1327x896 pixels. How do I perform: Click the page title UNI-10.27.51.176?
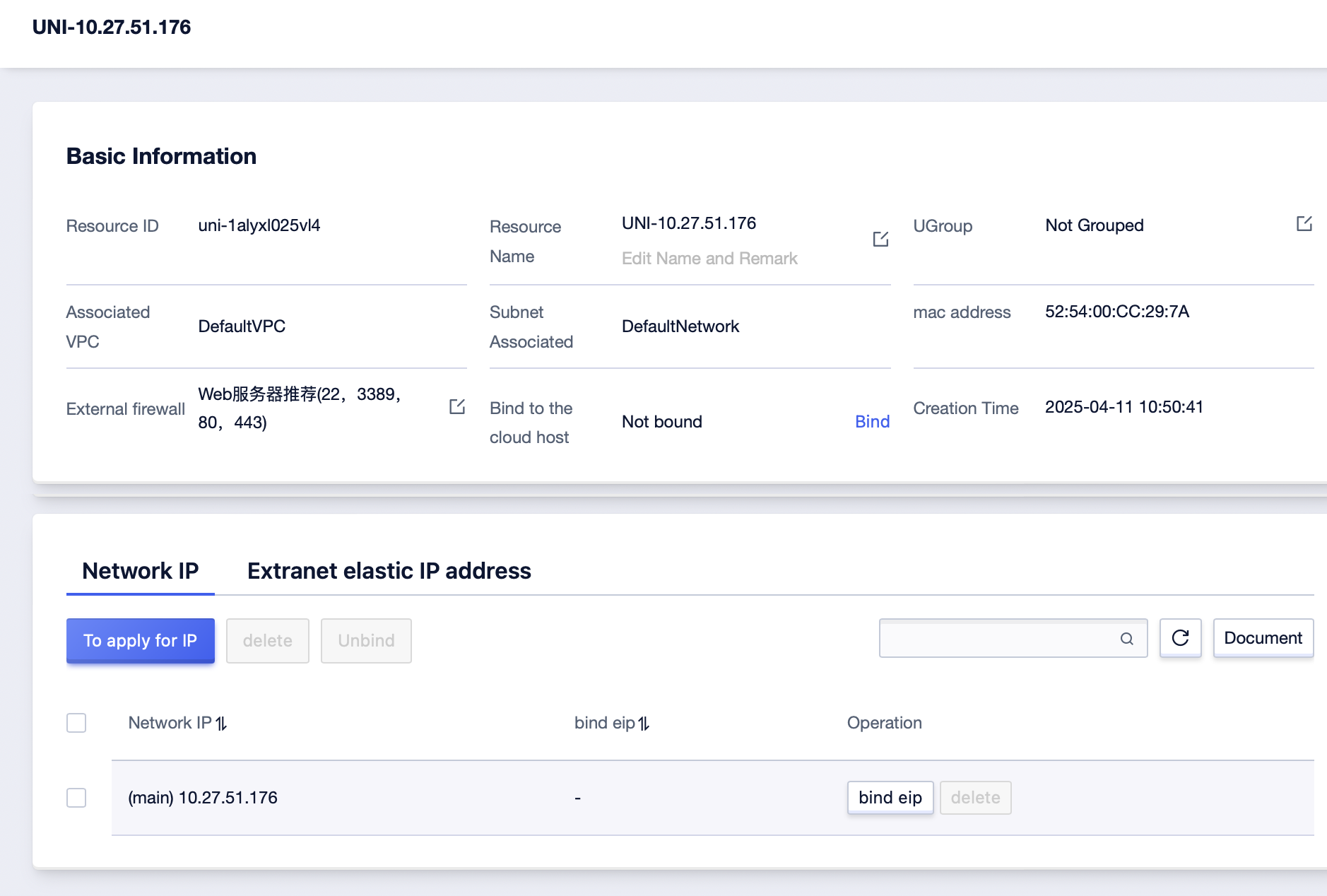[x=112, y=27]
